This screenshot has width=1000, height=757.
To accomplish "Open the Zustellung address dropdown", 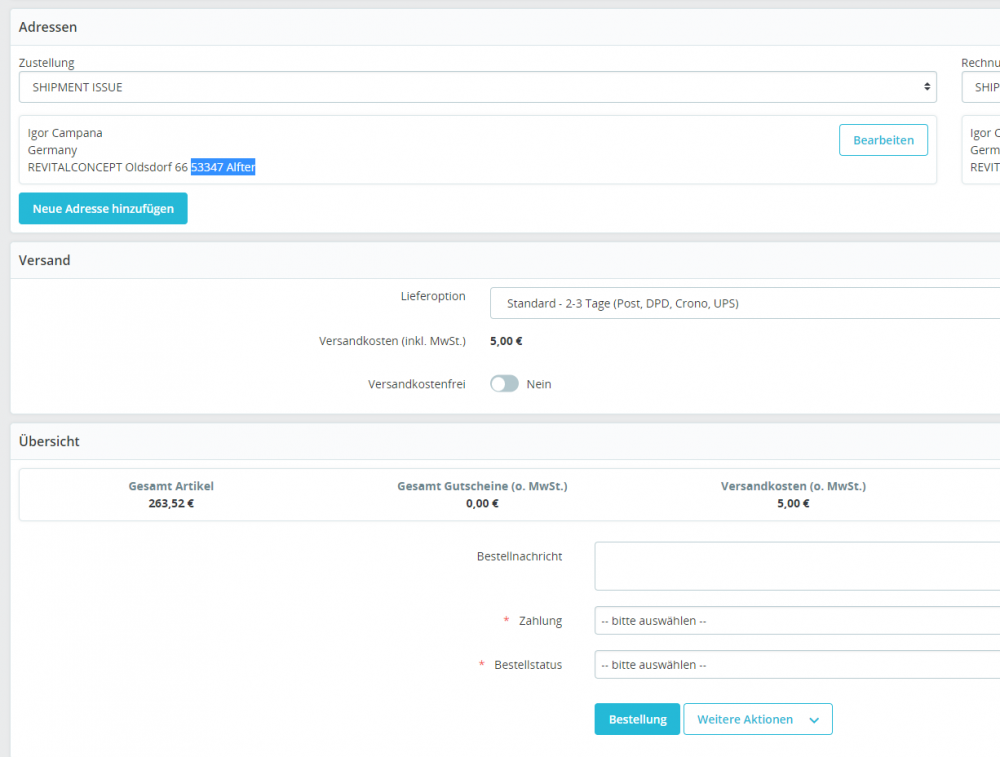I will tap(477, 87).
